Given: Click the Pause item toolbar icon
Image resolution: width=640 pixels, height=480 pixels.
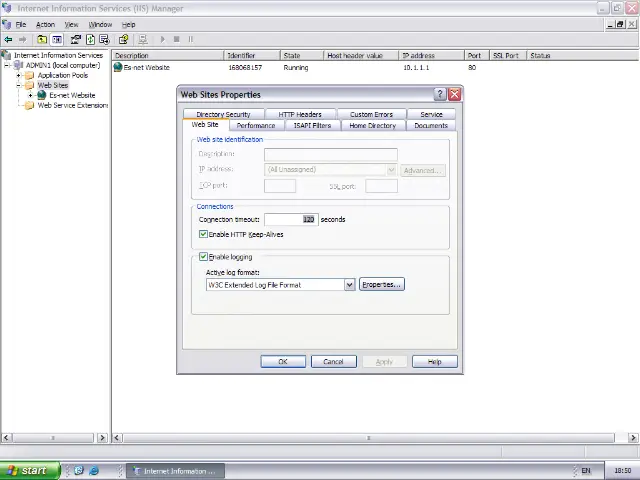Looking at the screenshot, I should [190, 40].
